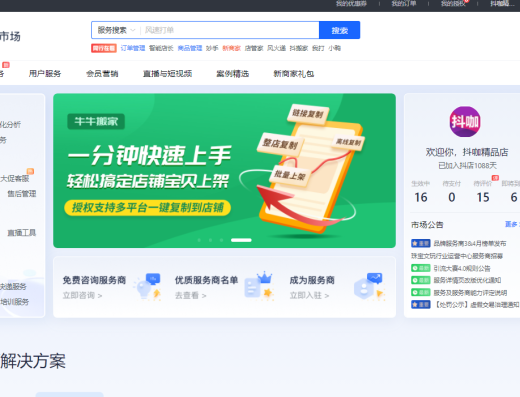Select 售后管理 in the left category list
Viewport: 520px width, 397px height.
point(22,194)
